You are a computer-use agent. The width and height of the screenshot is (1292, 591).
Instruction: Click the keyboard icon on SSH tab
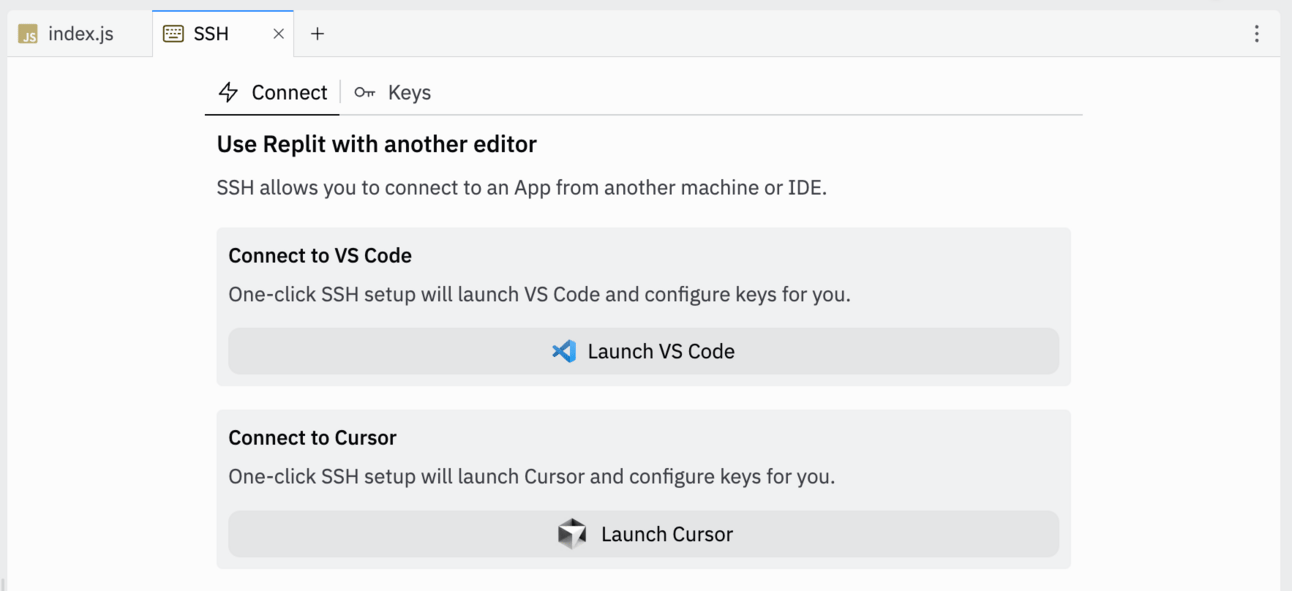pos(173,34)
